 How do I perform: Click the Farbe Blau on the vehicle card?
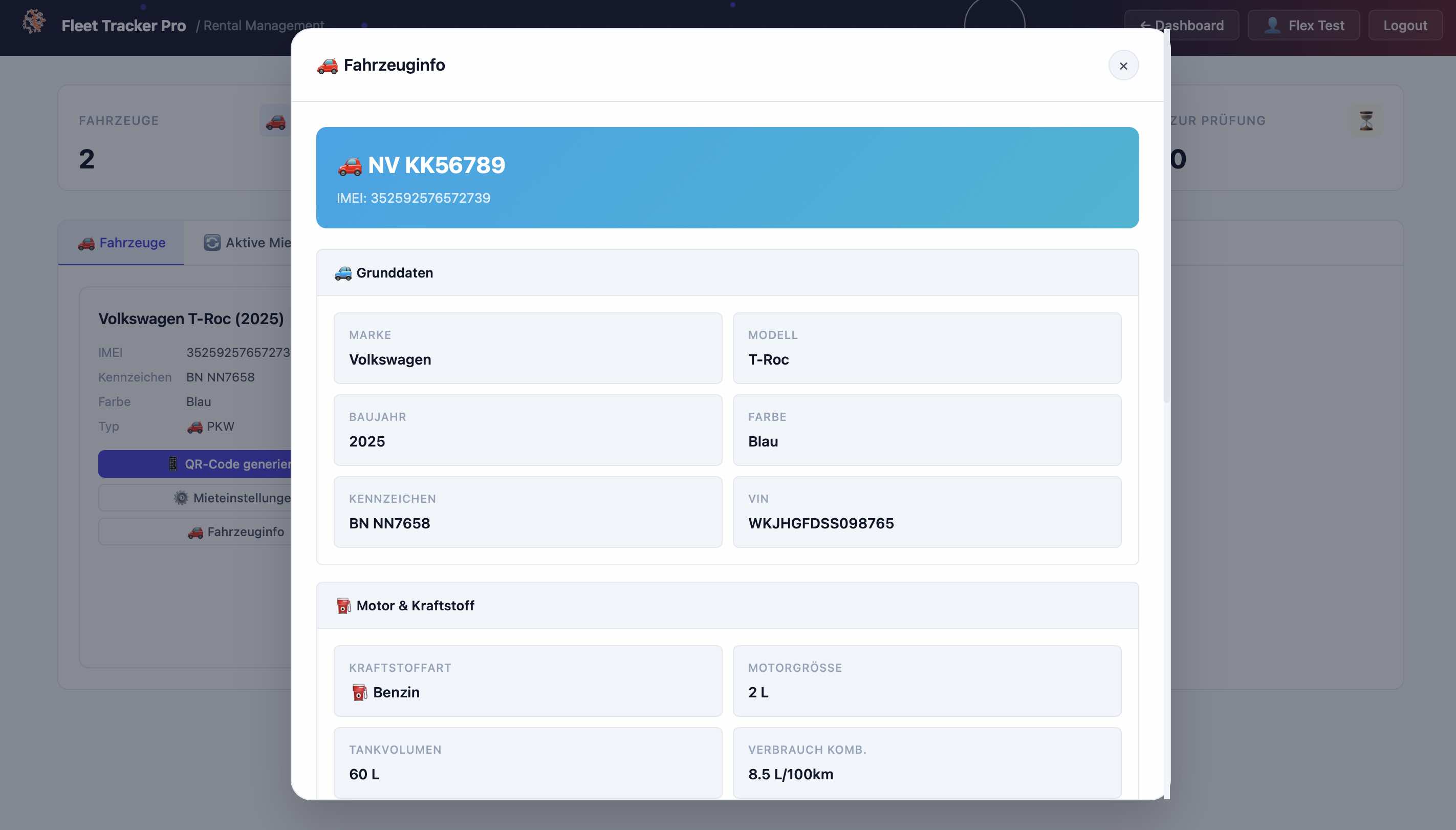[x=198, y=402]
